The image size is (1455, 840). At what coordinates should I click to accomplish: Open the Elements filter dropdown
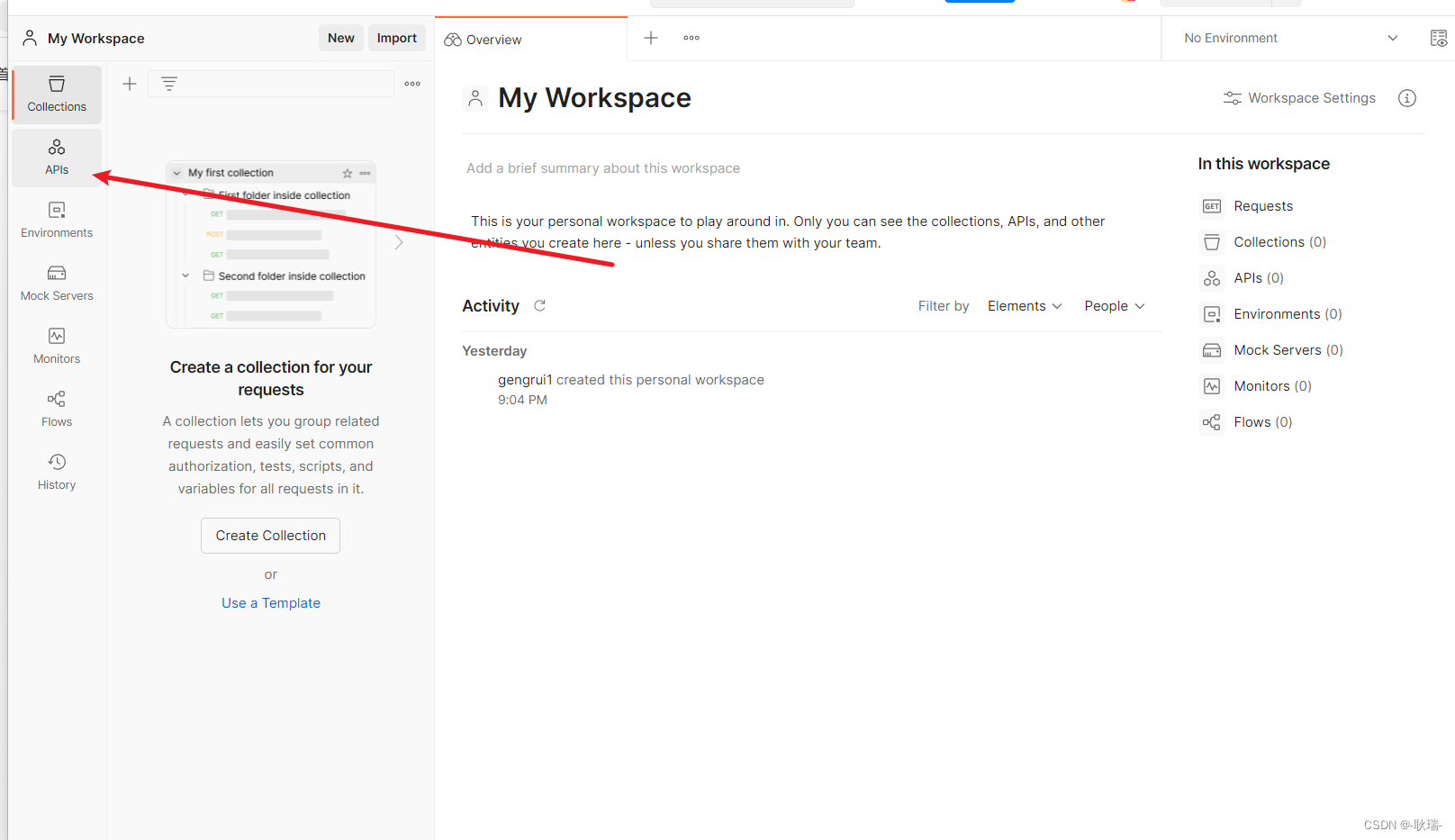tap(1025, 306)
